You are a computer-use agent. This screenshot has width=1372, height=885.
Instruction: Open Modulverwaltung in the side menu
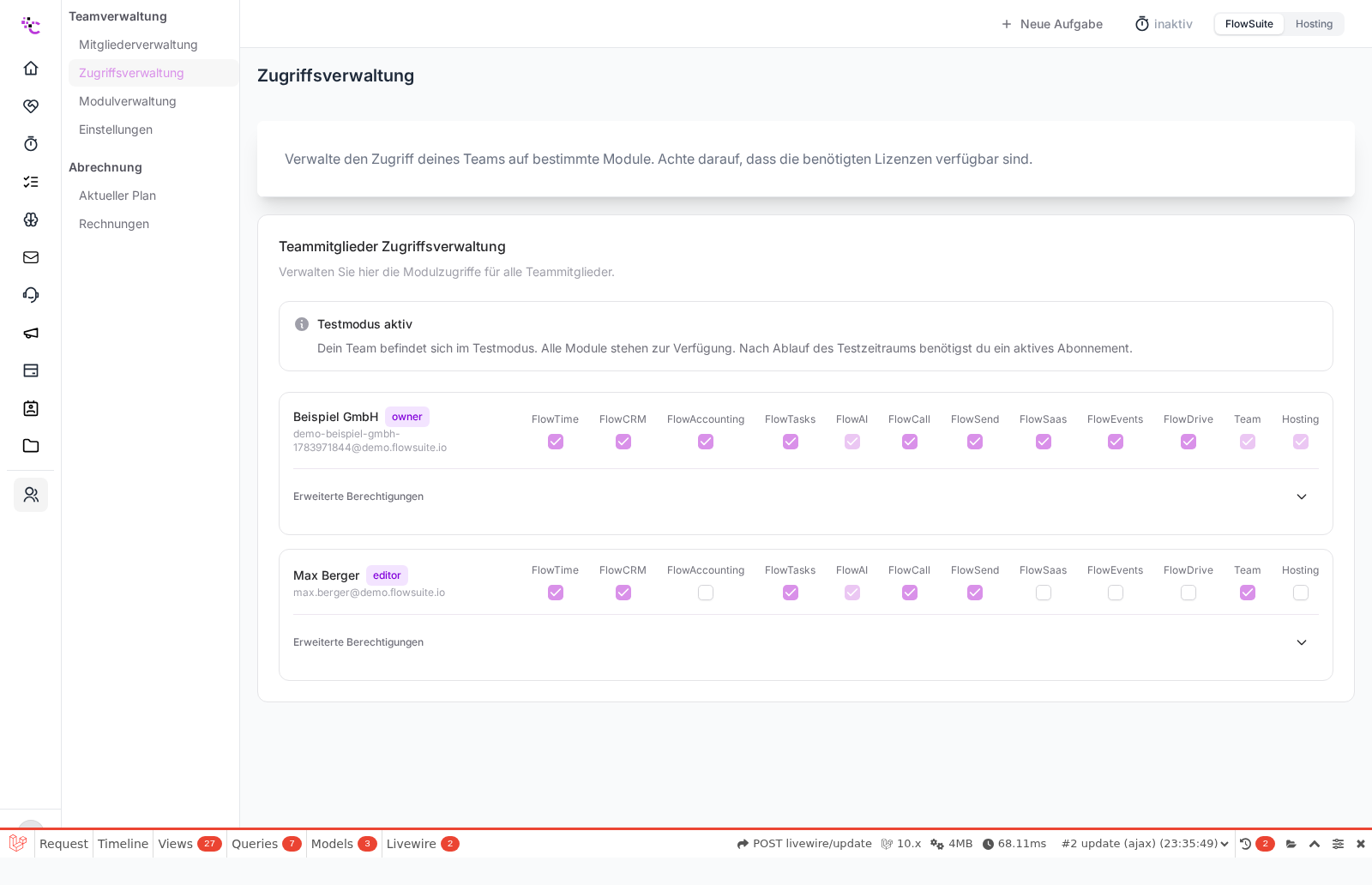(128, 101)
